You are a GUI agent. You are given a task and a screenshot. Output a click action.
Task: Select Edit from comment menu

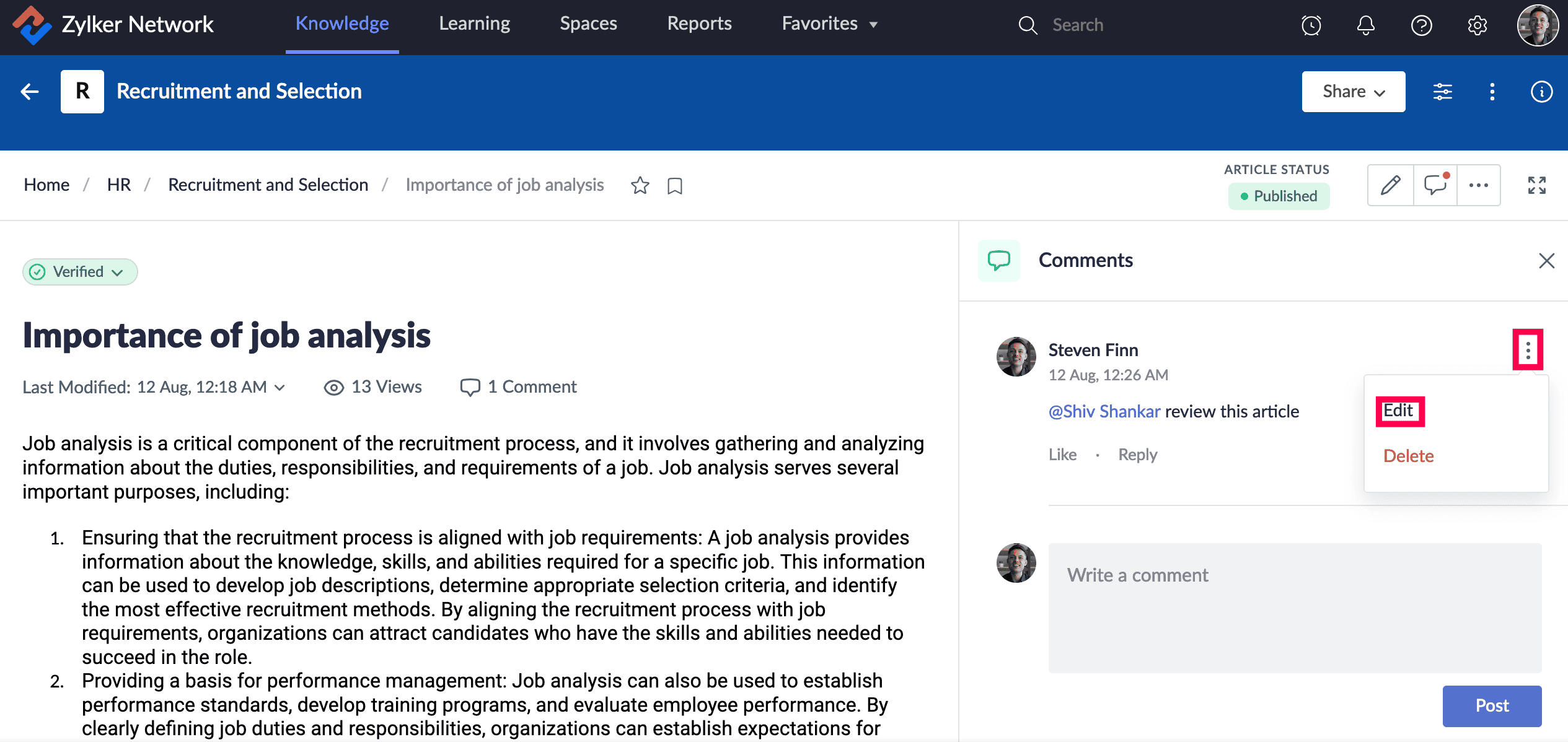(x=1399, y=411)
